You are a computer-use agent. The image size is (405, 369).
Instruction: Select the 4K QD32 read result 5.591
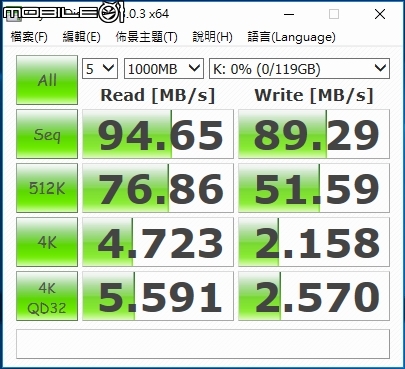tap(158, 296)
